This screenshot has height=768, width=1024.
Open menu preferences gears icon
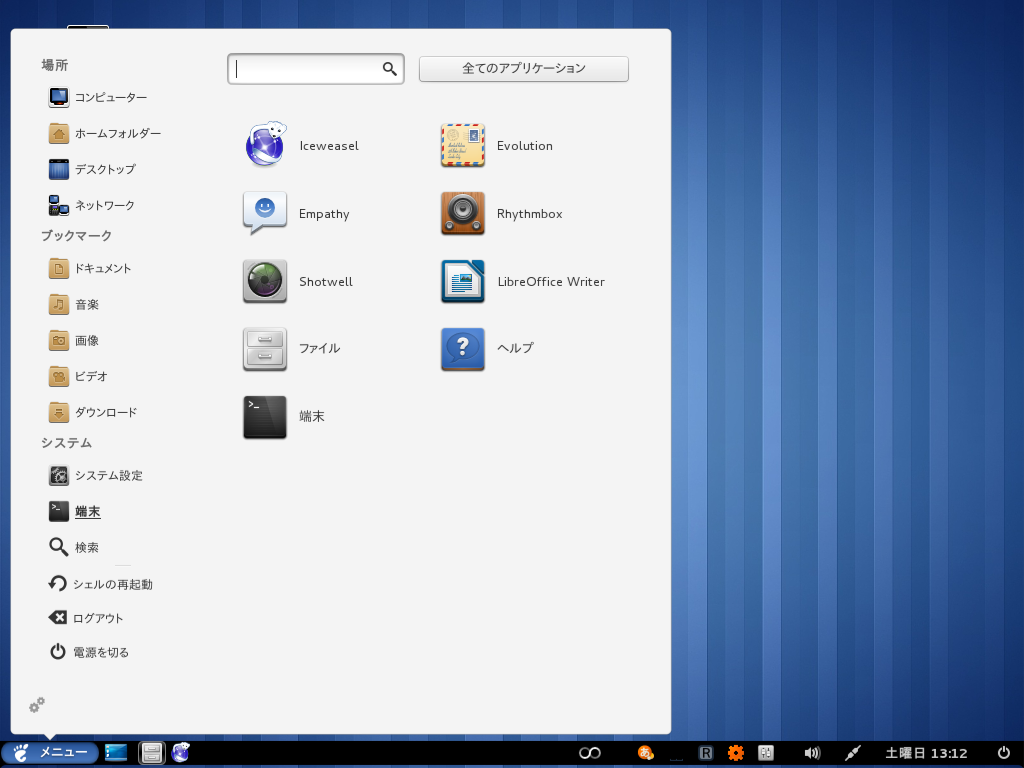pos(37,705)
